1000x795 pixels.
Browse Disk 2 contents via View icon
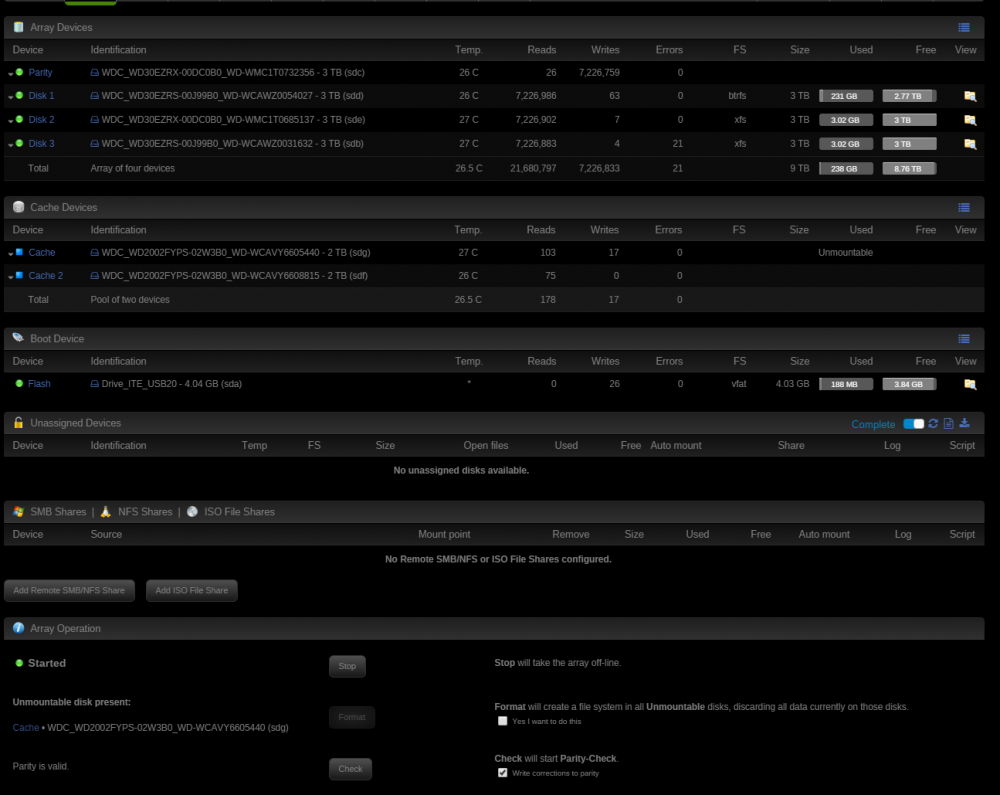pyautogui.click(x=970, y=120)
